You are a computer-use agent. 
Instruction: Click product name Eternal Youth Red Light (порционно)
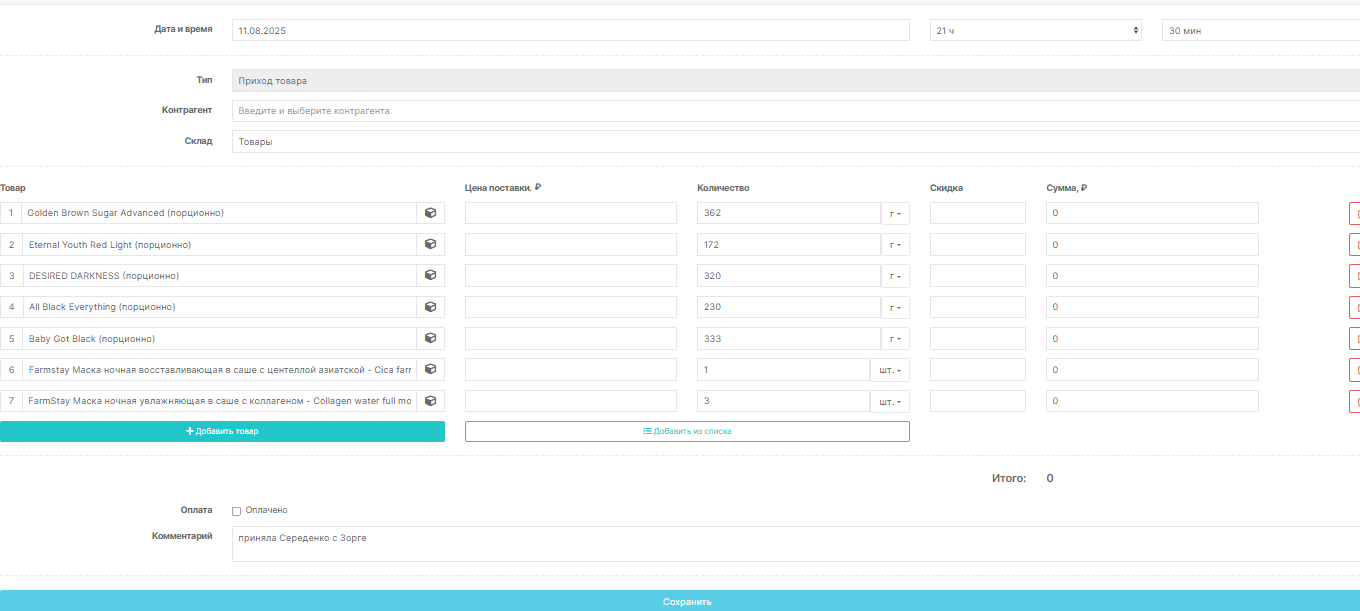[x=219, y=244]
